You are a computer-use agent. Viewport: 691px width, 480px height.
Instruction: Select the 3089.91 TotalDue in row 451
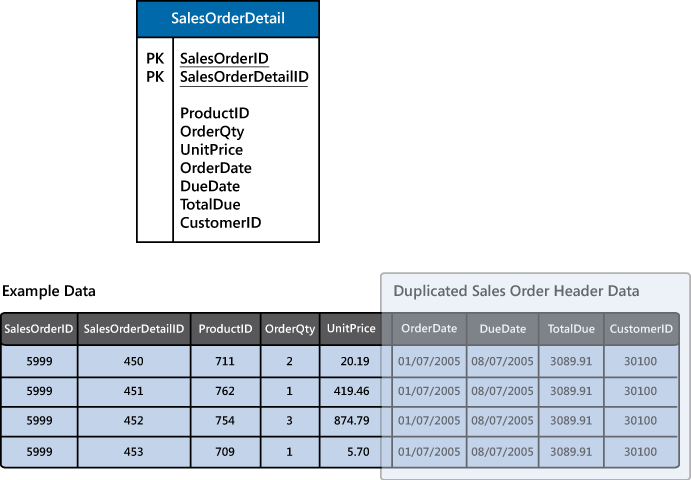[571, 391]
